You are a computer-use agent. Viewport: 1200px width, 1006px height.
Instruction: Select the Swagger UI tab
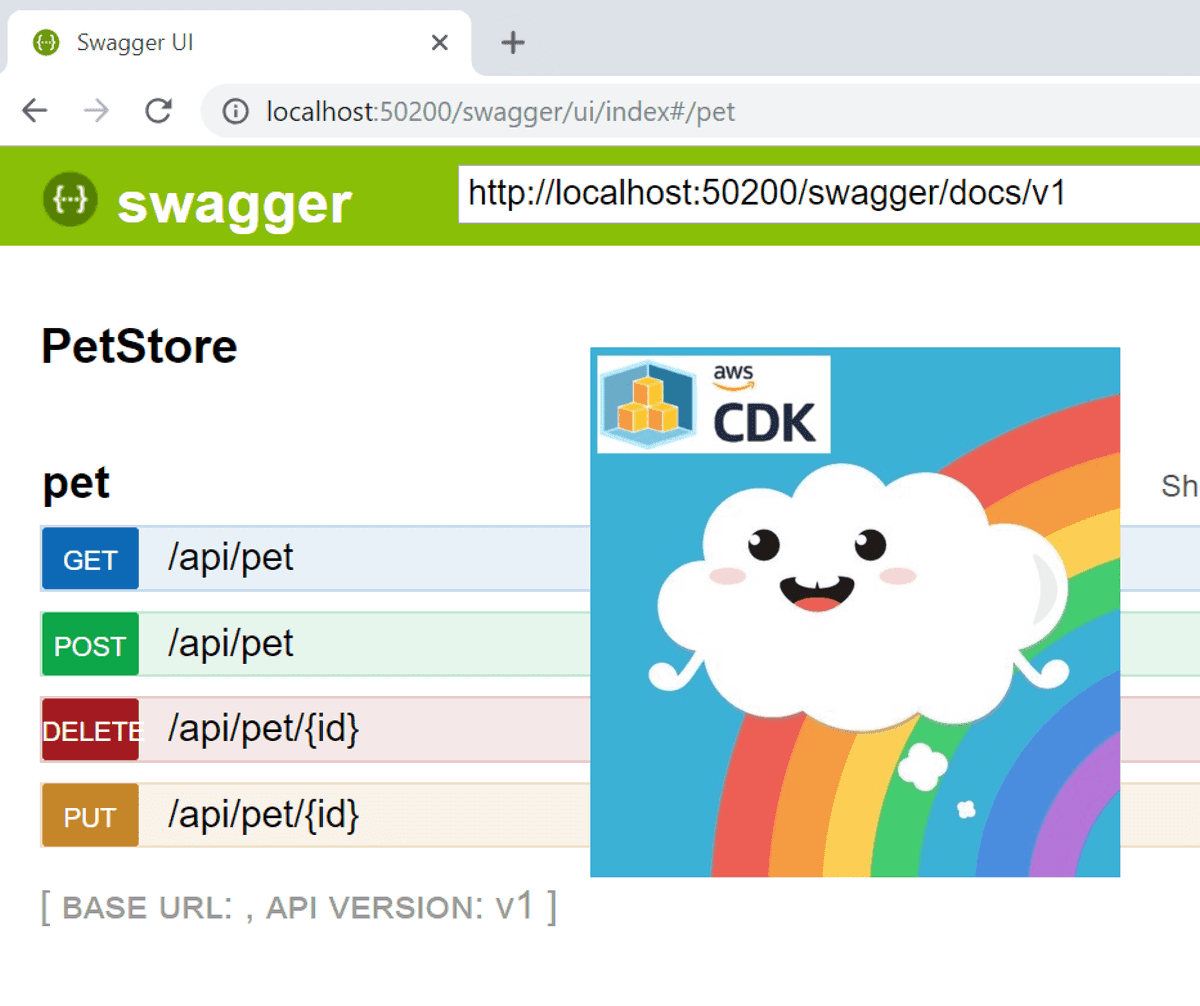238,42
